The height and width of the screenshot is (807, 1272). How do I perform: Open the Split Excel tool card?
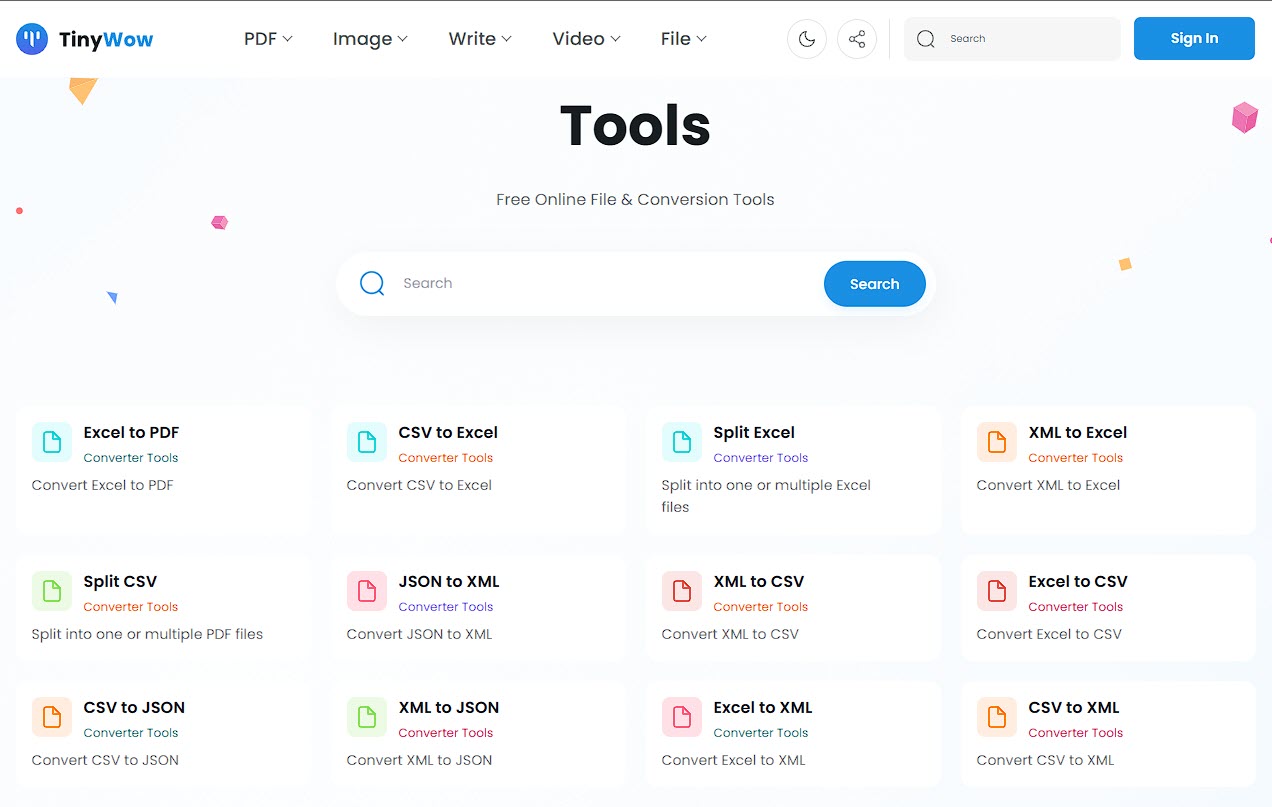point(793,470)
